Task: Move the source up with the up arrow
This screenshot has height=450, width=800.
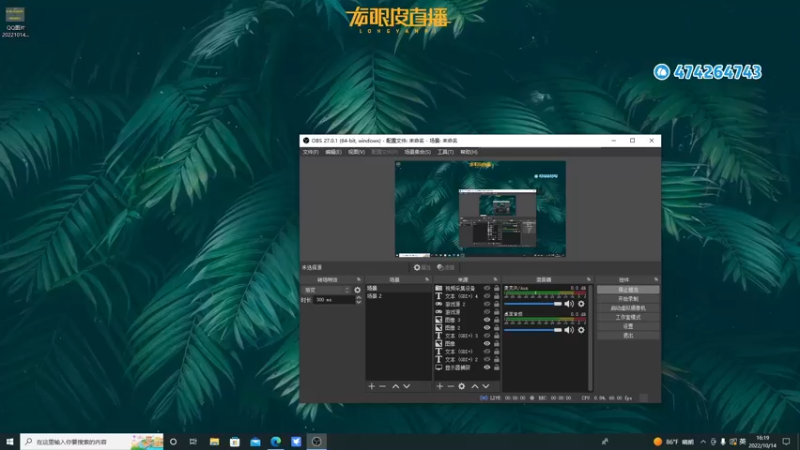Action: [475, 386]
